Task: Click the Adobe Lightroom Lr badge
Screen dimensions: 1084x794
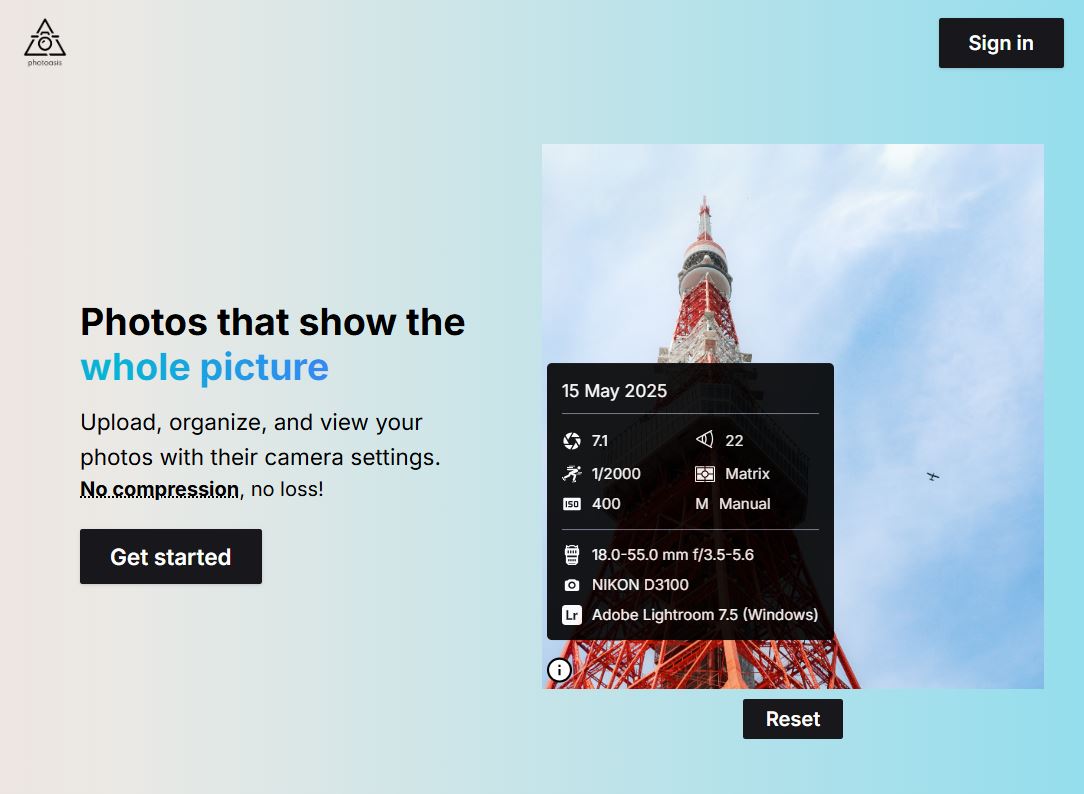Action: pyautogui.click(x=571, y=615)
